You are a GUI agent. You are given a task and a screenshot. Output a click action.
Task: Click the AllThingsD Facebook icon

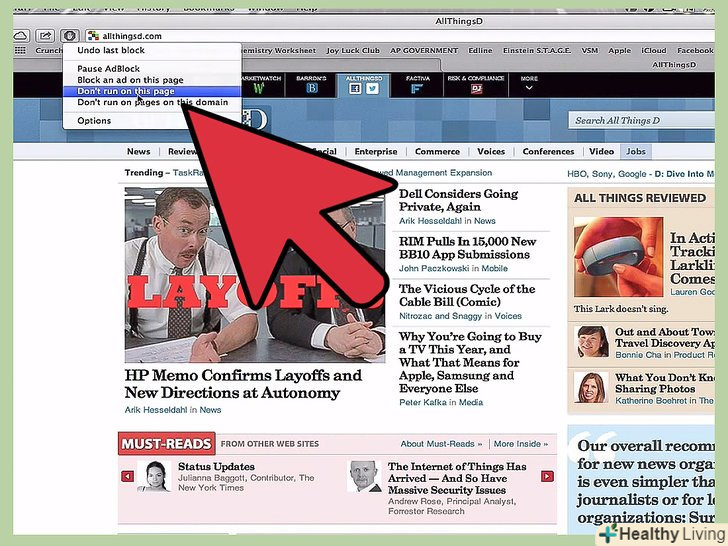(x=355, y=88)
